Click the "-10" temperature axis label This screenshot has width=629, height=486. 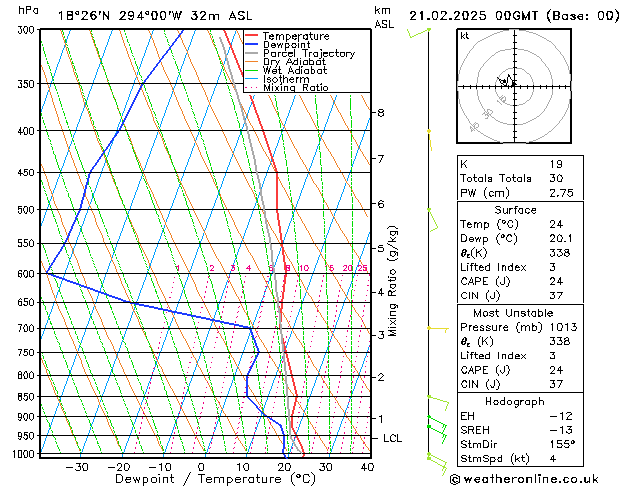tap(160, 468)
